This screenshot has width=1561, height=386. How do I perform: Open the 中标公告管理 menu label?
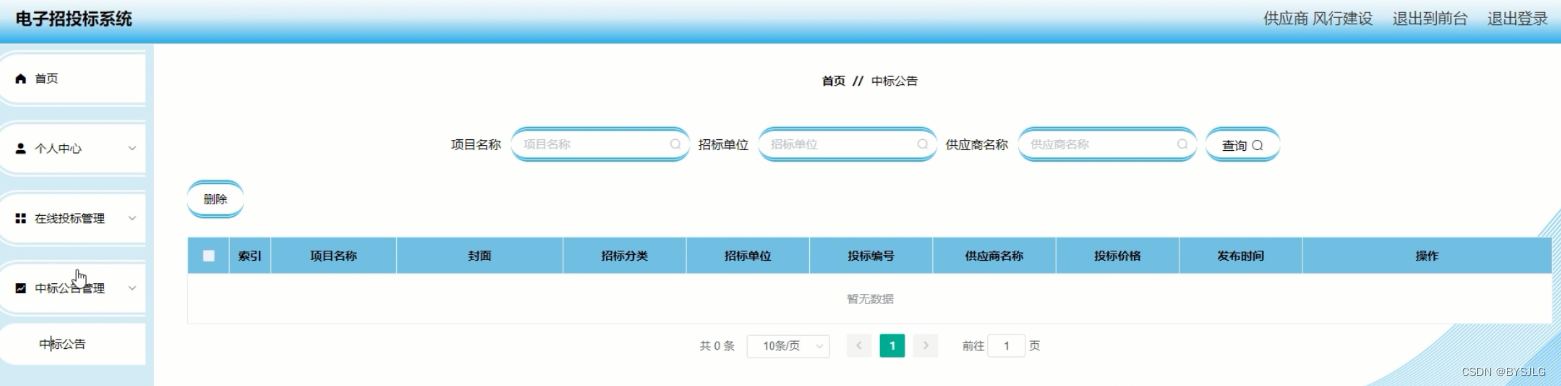pyautogui.click(x=70, y=288)
